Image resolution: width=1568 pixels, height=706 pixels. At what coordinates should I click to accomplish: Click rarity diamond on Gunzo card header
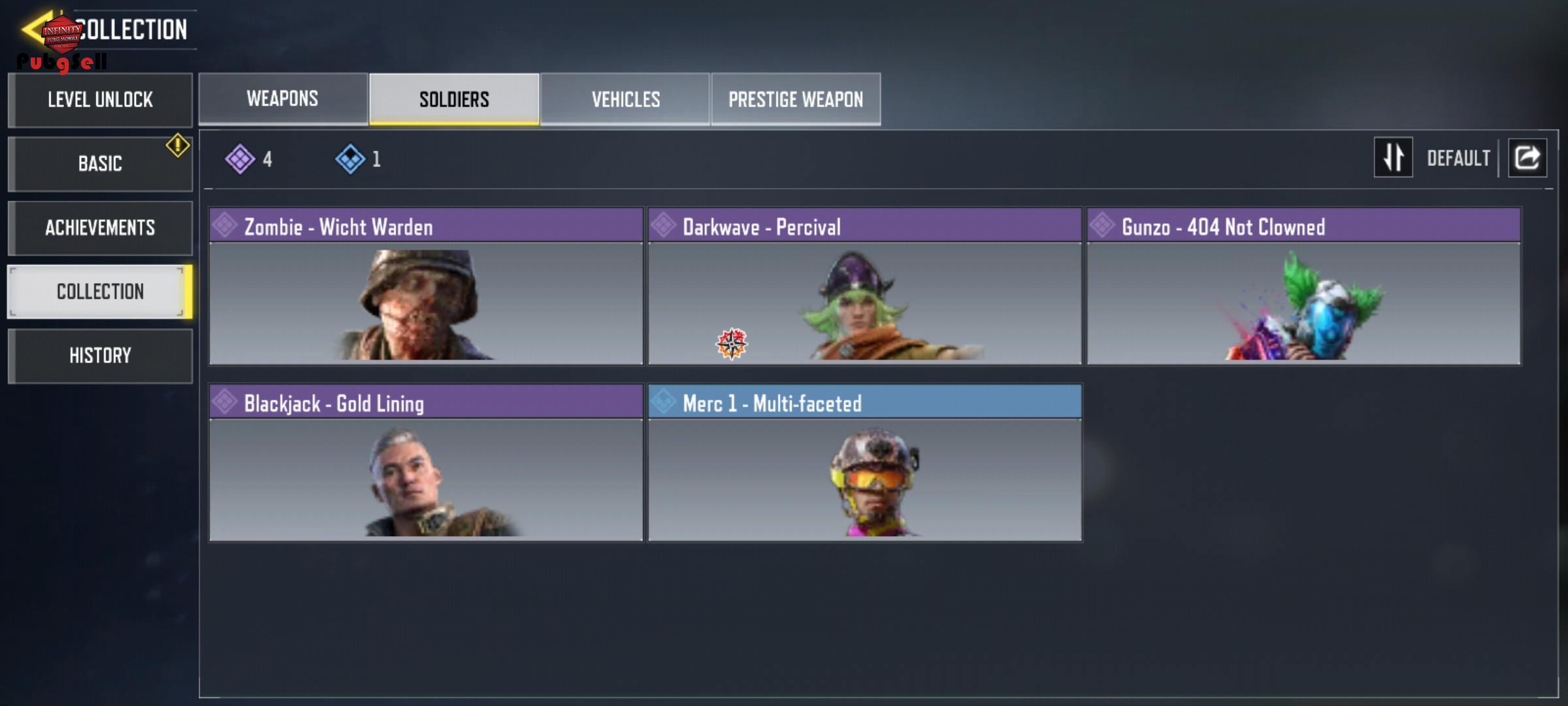[1102, 226]
